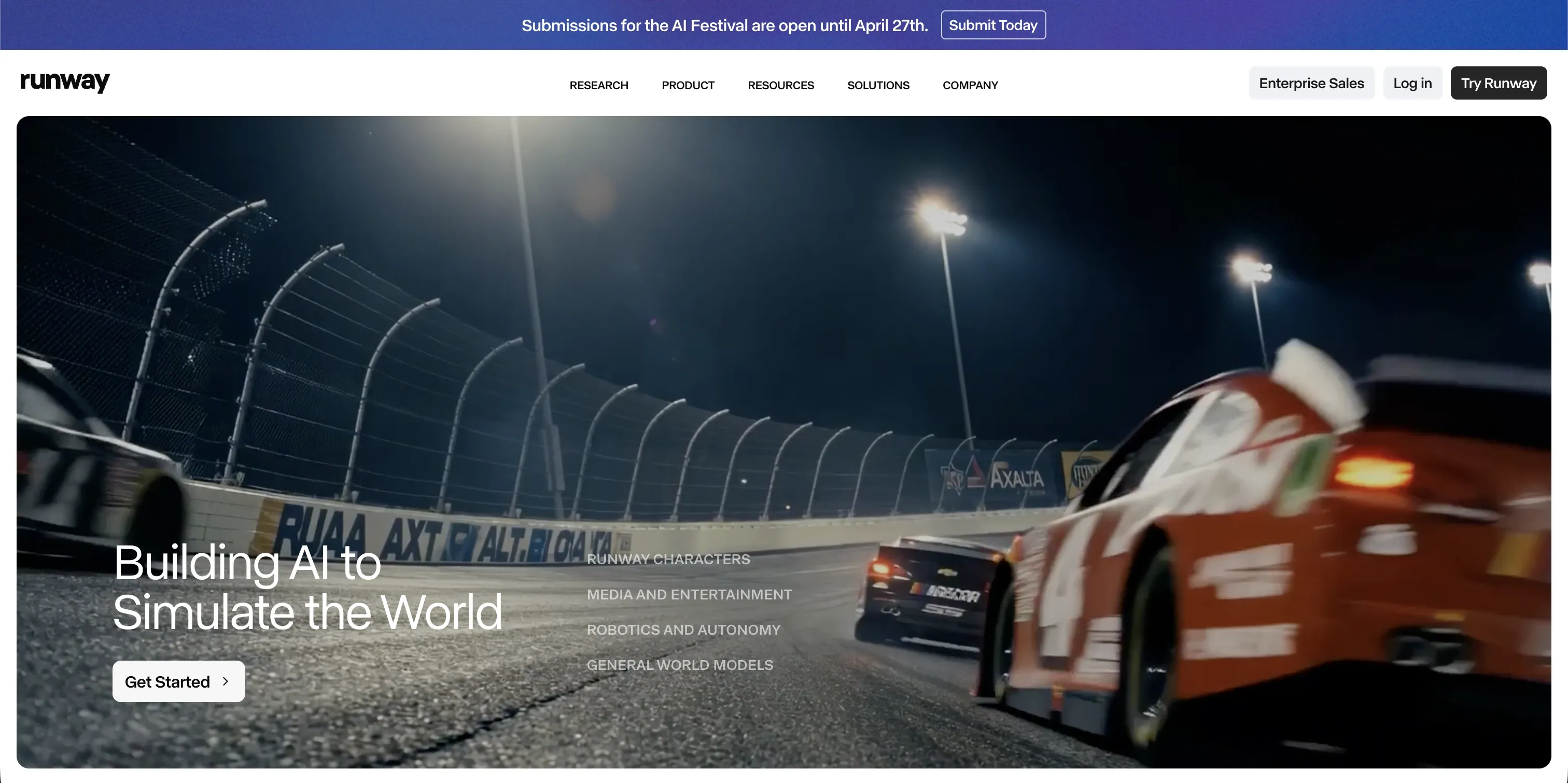Select the Runway Characters link

(668, 559)
